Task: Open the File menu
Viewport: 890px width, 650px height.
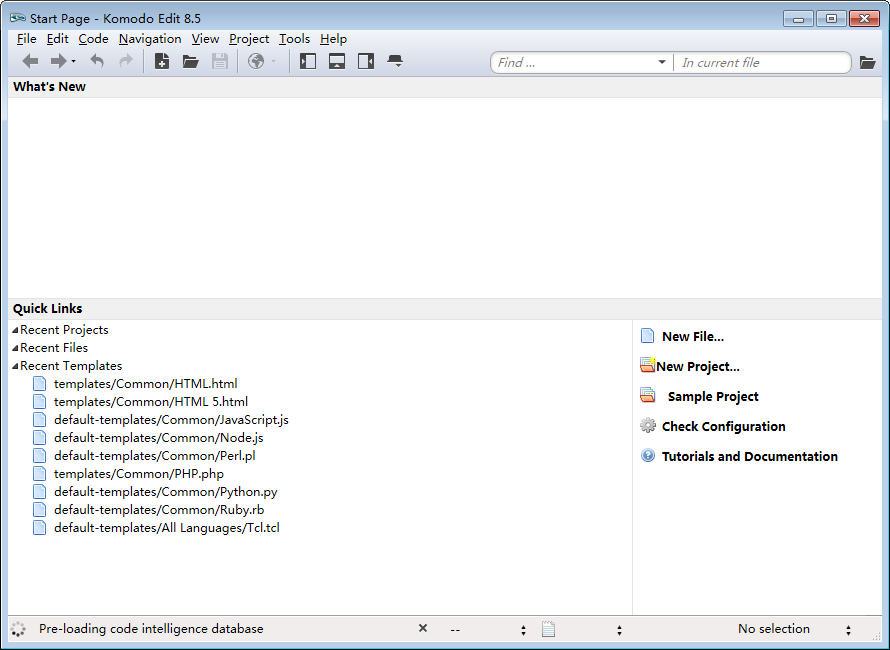Action: click(x=26, y=39)
